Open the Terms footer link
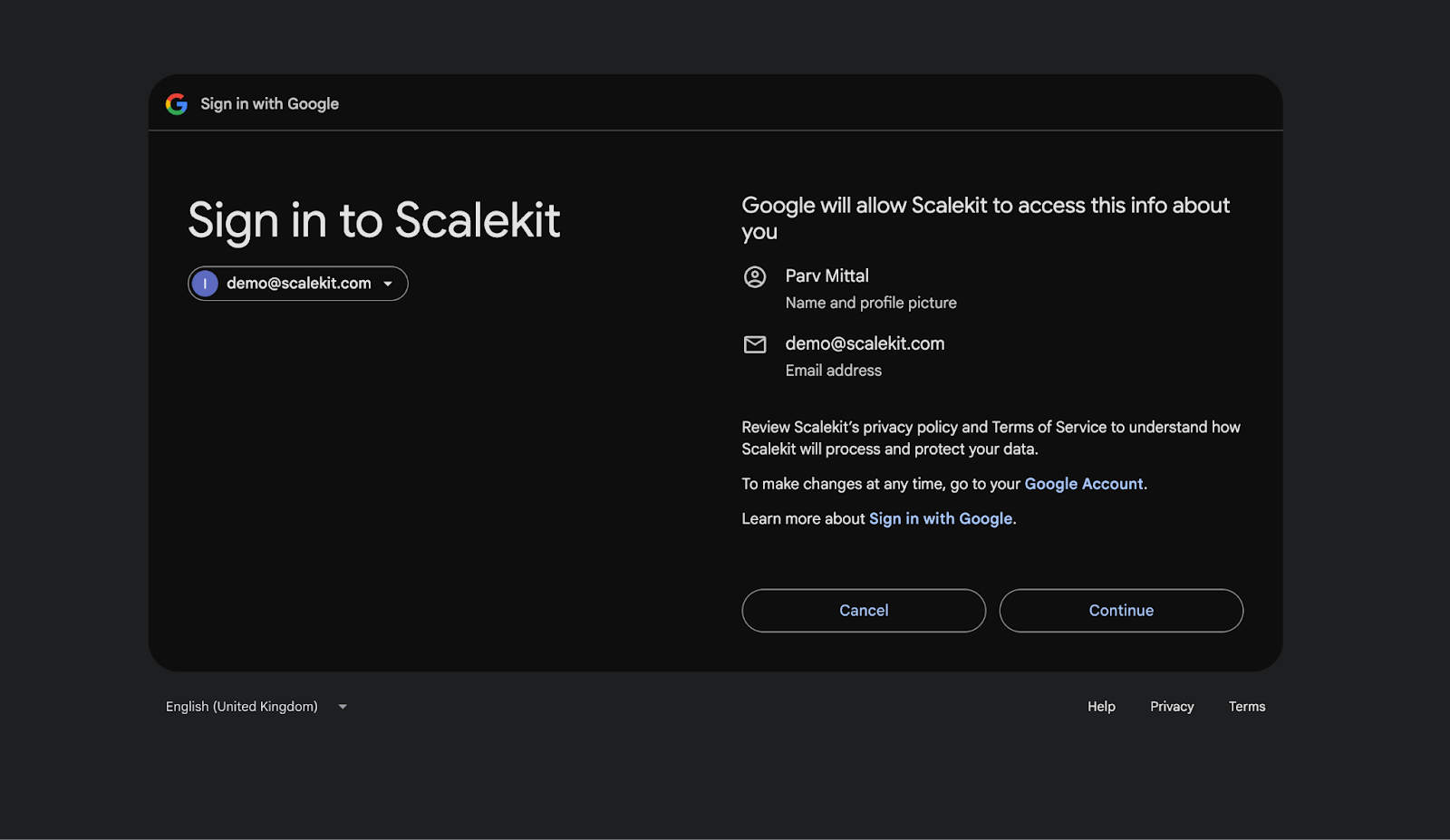 coord(1247,706)
